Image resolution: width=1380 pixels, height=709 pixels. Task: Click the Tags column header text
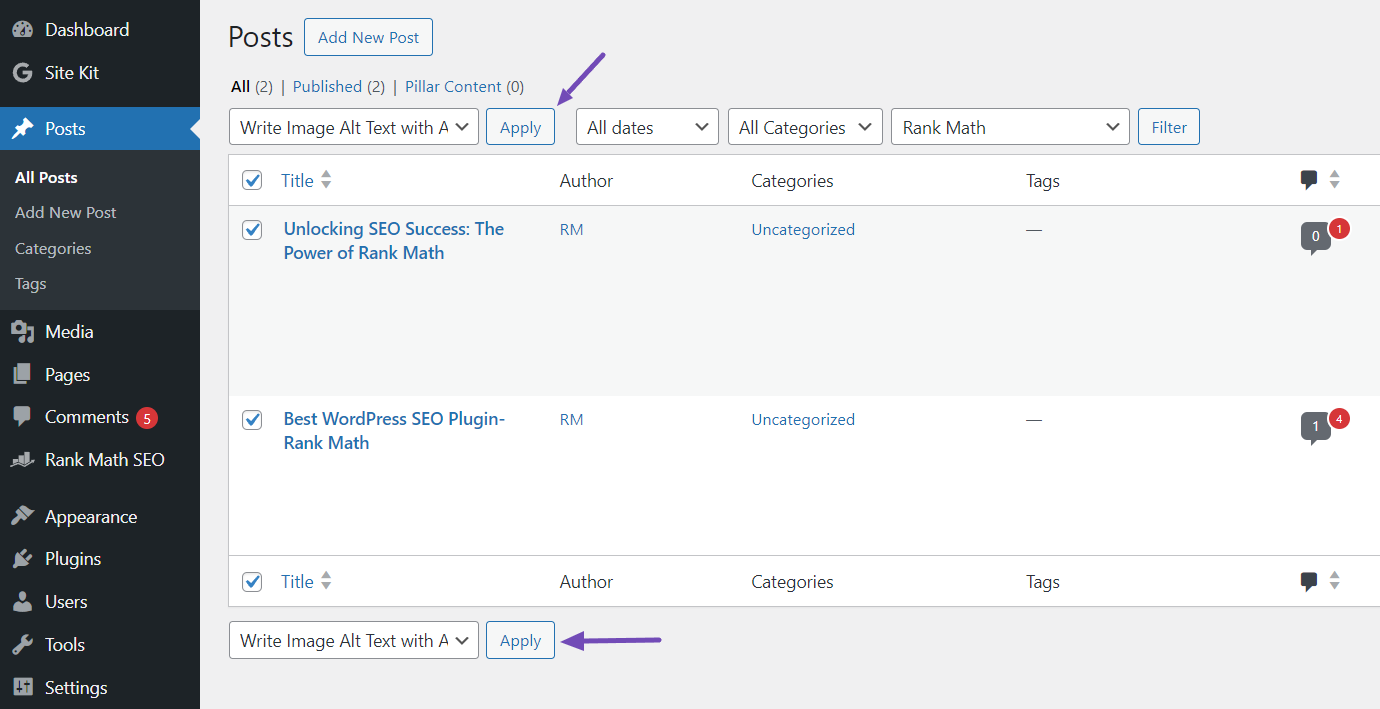coord(1043,181)
